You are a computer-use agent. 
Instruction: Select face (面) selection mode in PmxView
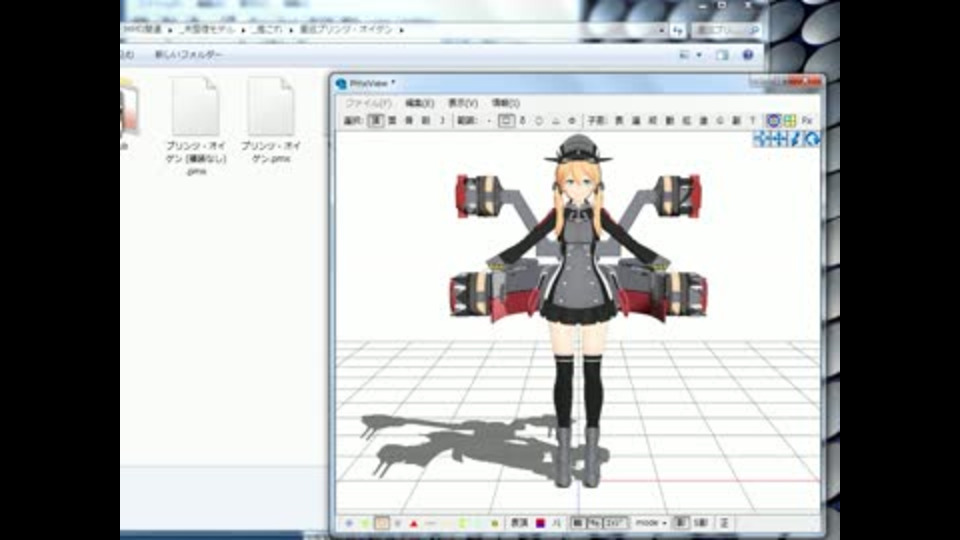point(392,121)
